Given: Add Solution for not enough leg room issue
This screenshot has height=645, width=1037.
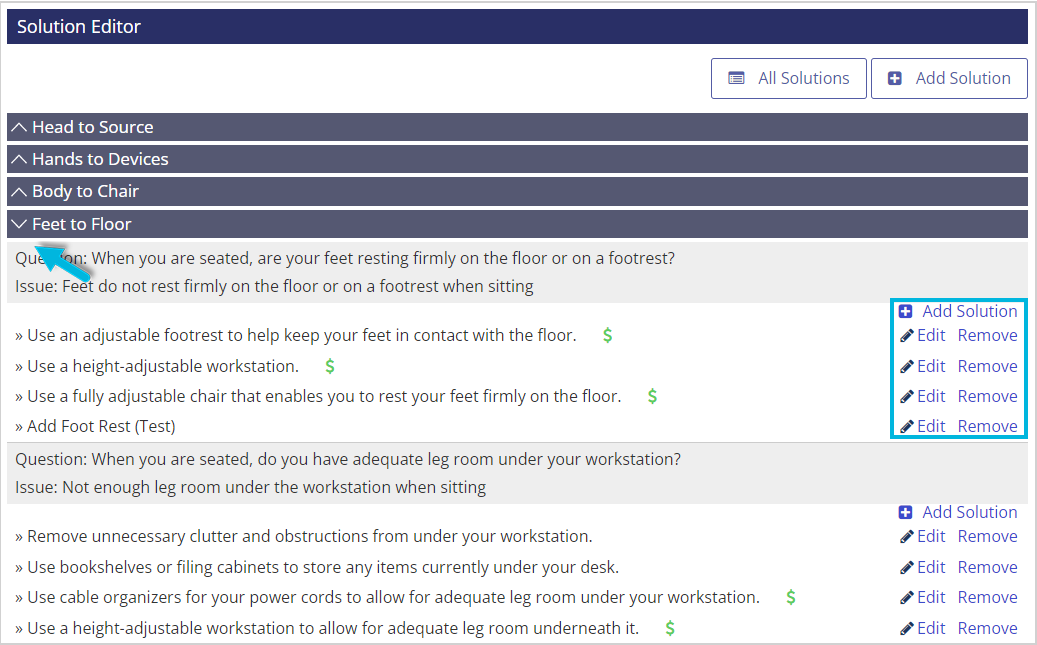Looking at the screenshot, I should pos(970,512).
